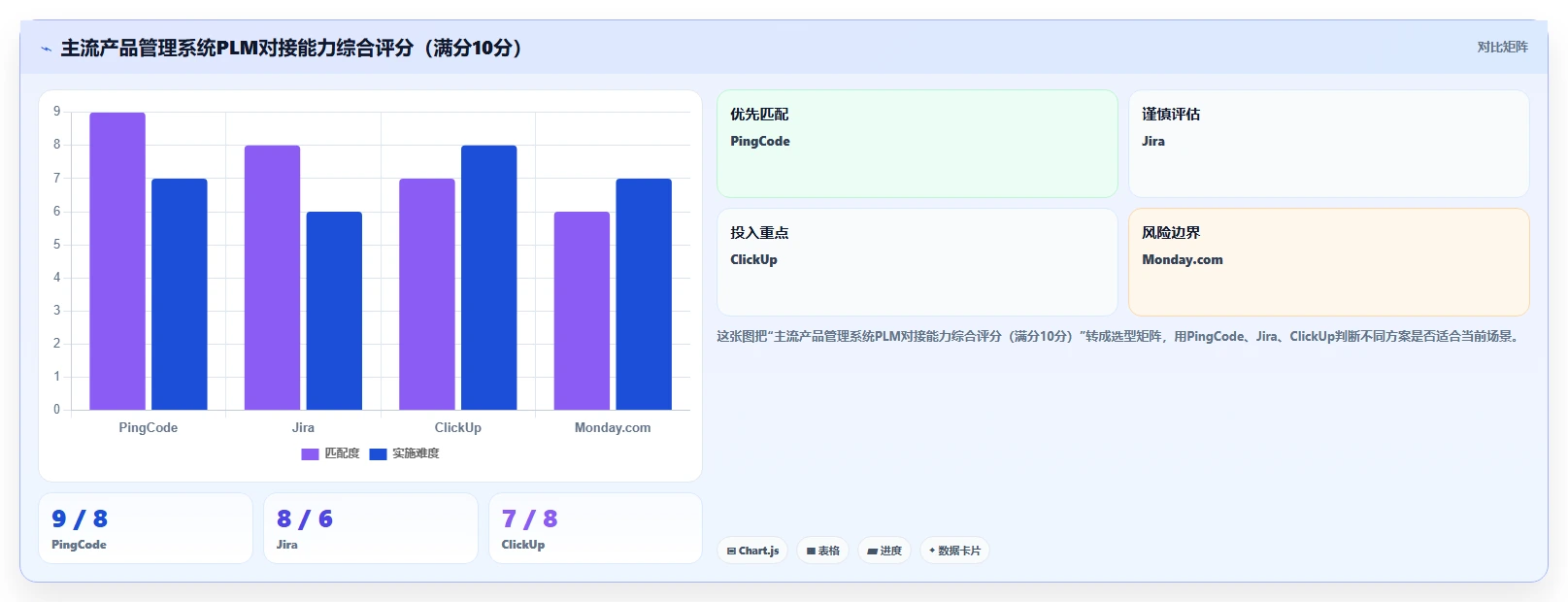The width and height of the screenshot is (1568, 602).
Task: Click the Monday.com x-axis label
Action: click(613, 427)
